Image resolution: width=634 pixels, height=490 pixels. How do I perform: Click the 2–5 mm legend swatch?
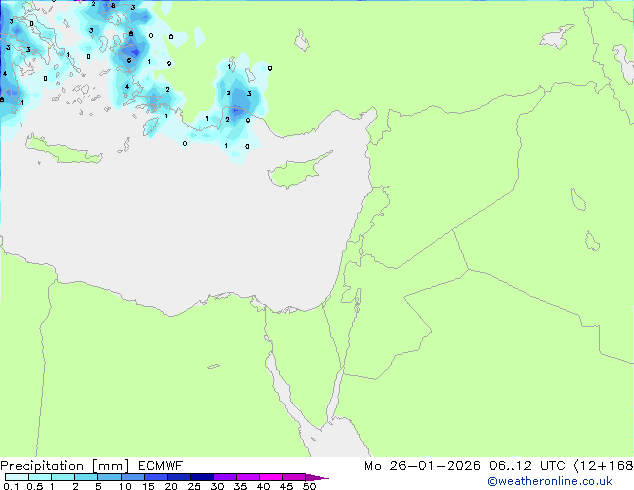click(86, 477)
